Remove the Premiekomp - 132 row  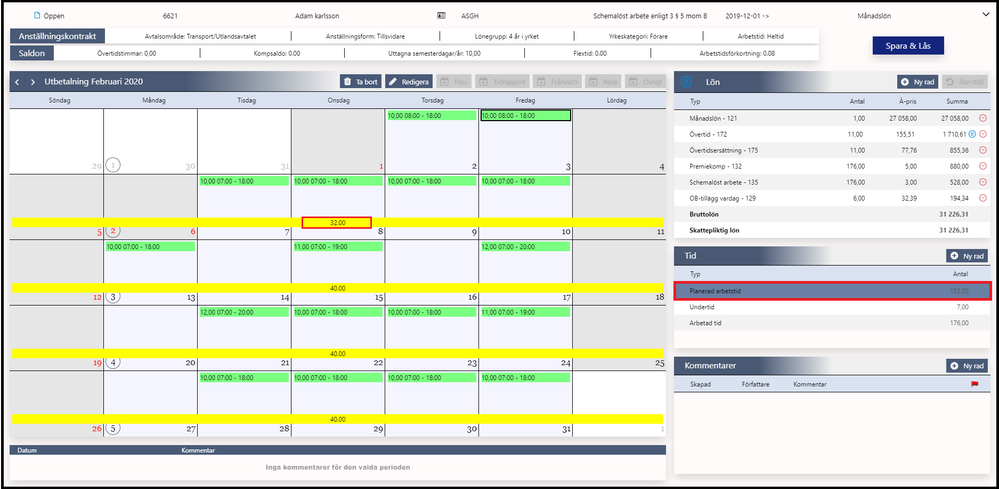click(982, 166)
